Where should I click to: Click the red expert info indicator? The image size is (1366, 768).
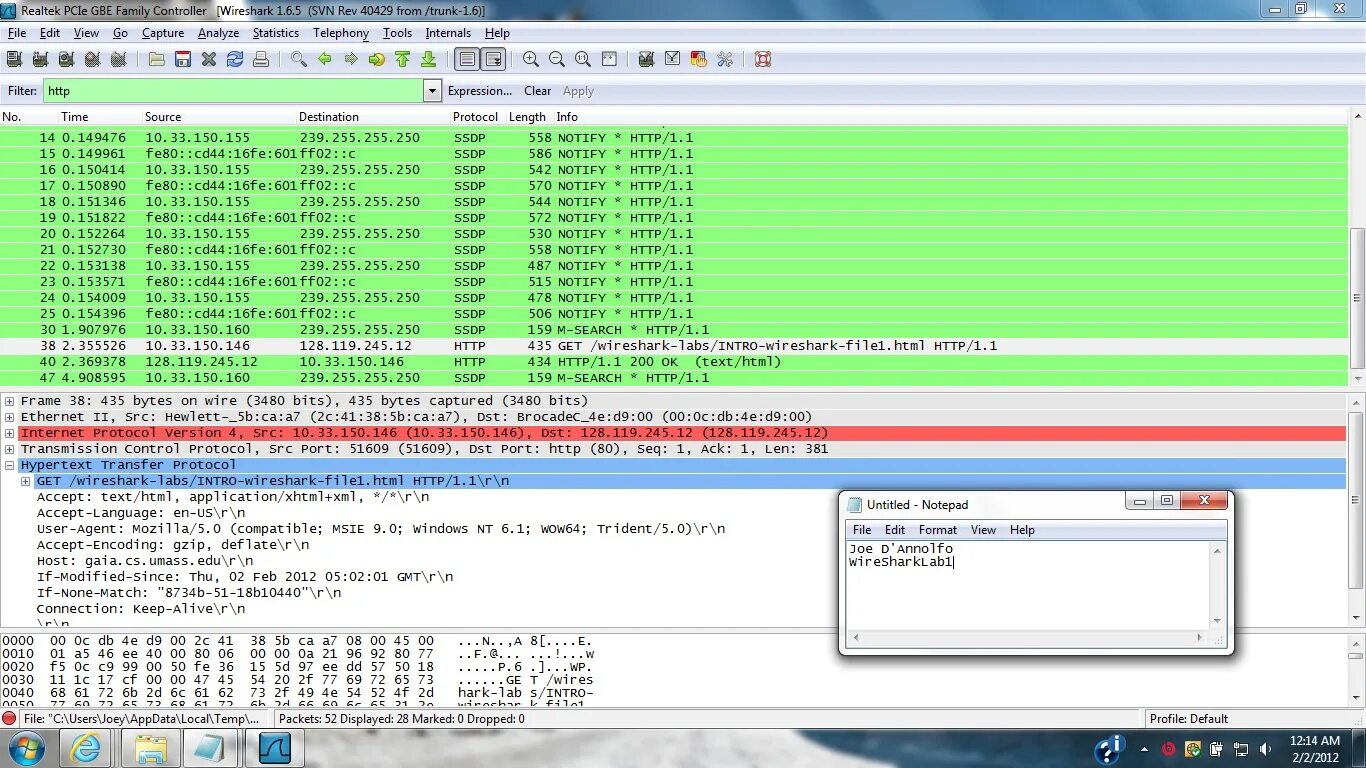pyautogui.click(x=10, y=718)
